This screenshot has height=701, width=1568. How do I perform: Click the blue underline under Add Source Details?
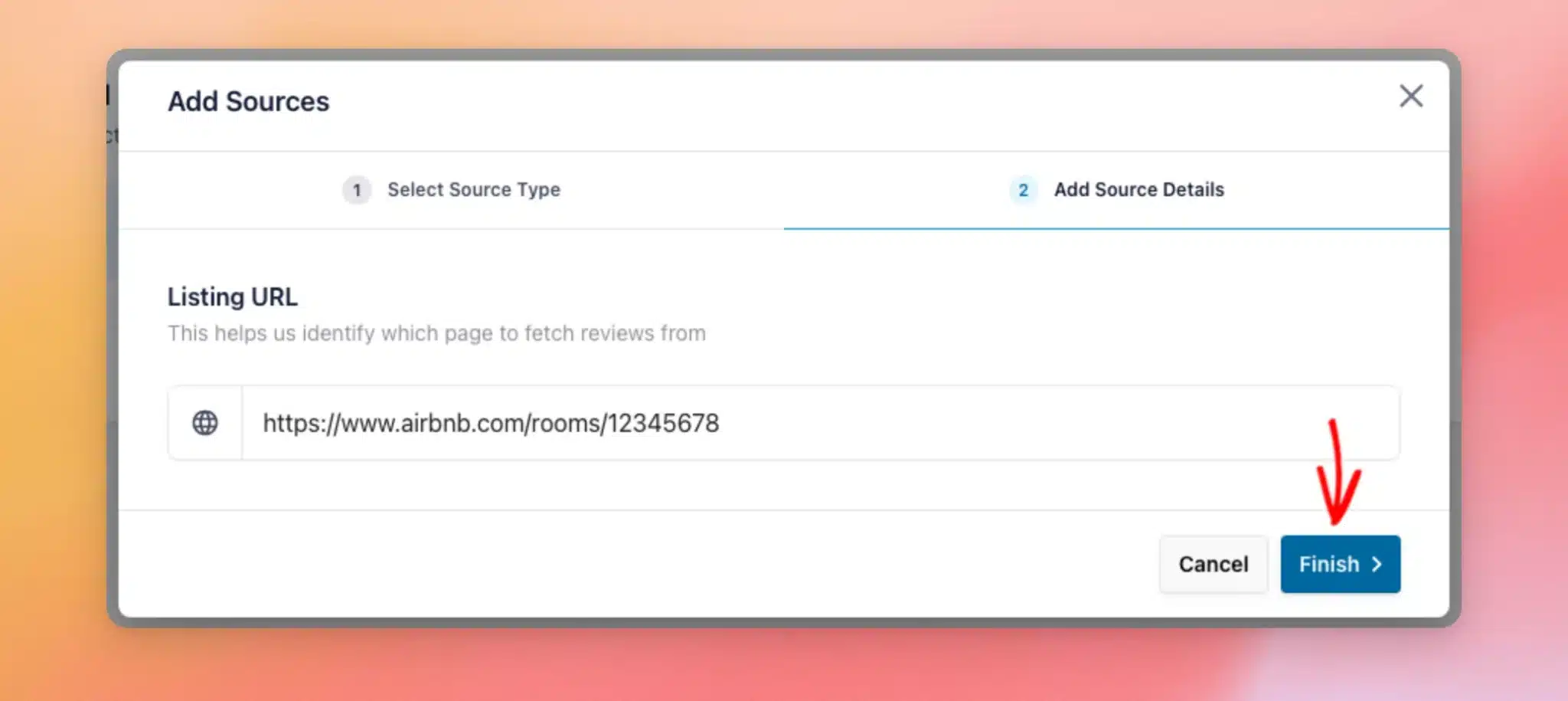pyautogui.click(x=1116, y=228)
